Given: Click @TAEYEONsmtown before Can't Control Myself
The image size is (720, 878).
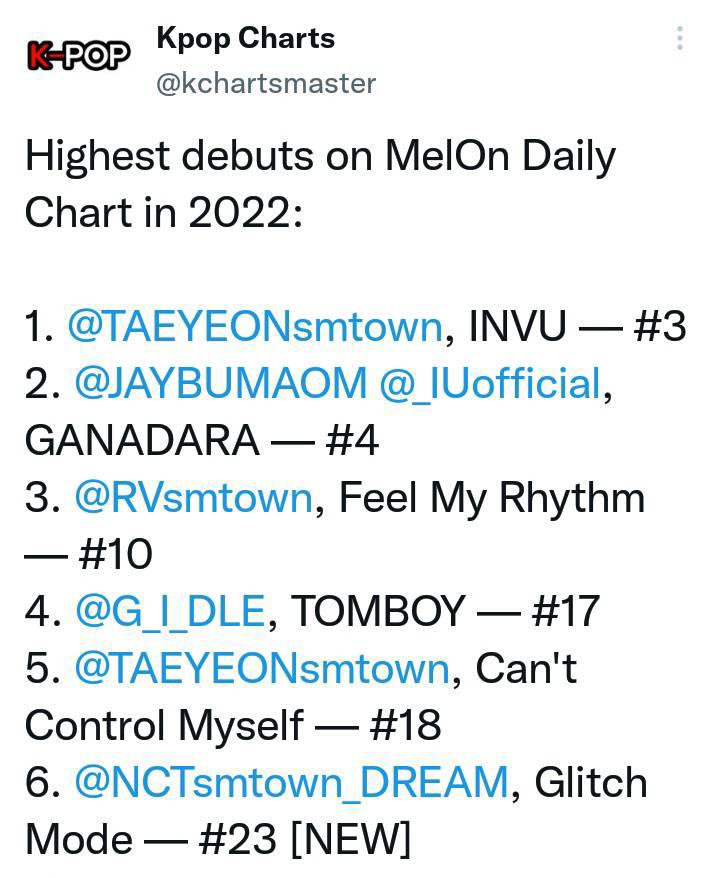Looking at the screenshot, I should click(x=263, y=668).
